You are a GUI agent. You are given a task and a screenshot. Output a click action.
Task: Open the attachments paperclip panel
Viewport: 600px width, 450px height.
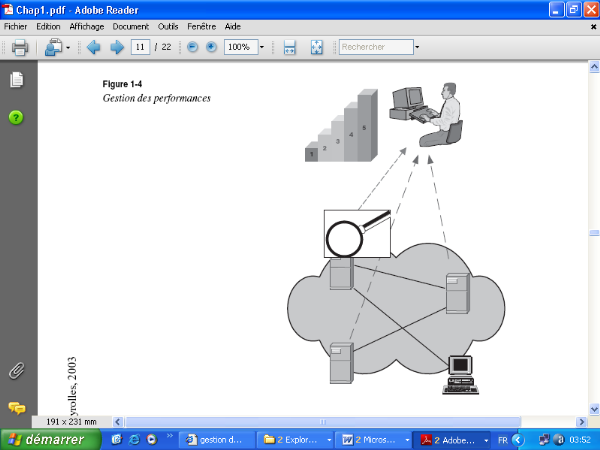16,370
